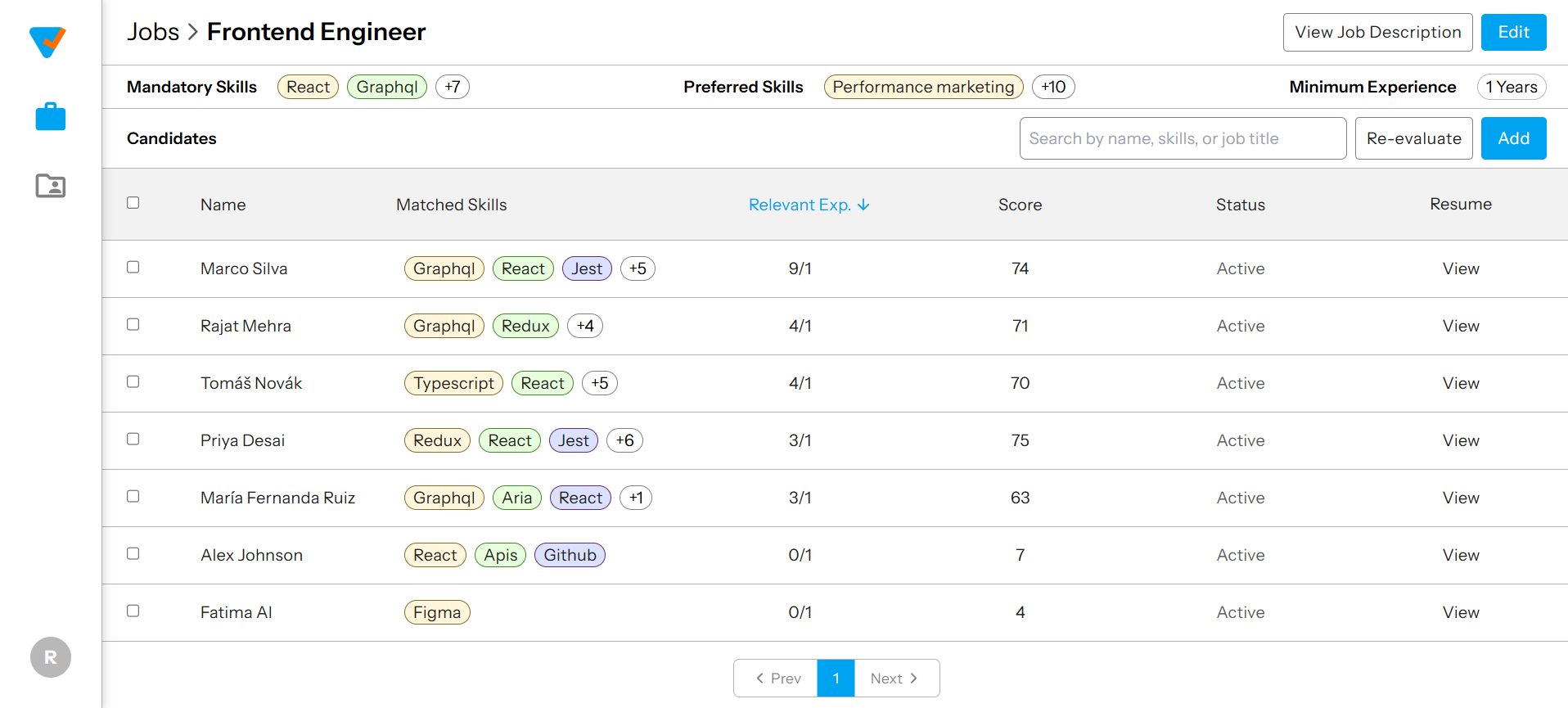Click the Graphql mandatory skill chip
The height and width of the screenshot is (708, 1568).
[387, 87]
